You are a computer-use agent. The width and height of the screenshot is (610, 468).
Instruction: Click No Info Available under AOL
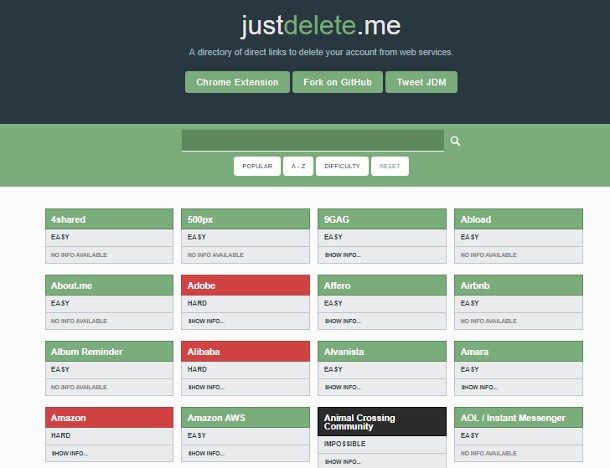click(x=489, y=453)
